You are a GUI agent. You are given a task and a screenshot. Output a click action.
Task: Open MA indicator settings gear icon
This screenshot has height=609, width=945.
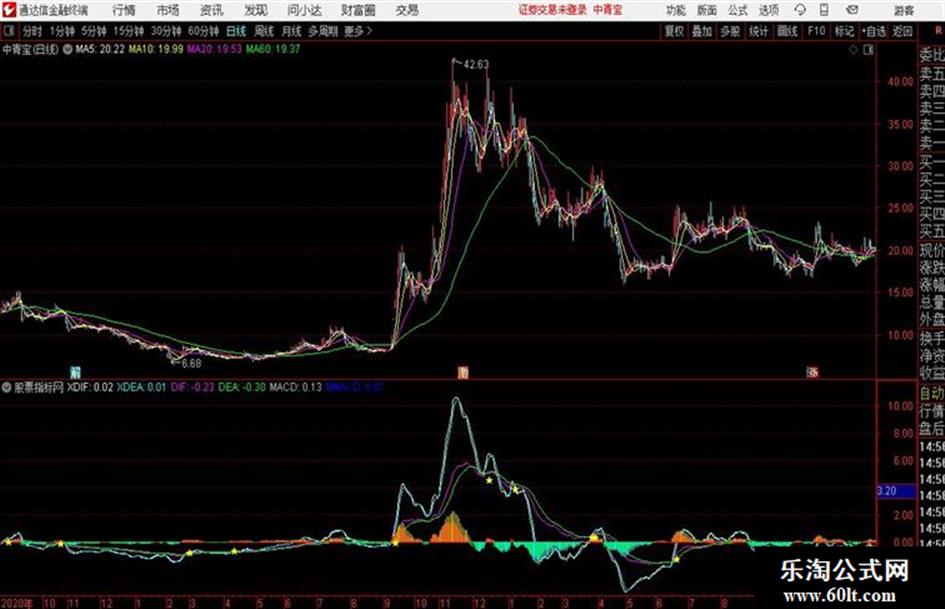click(x=68, y=49)
